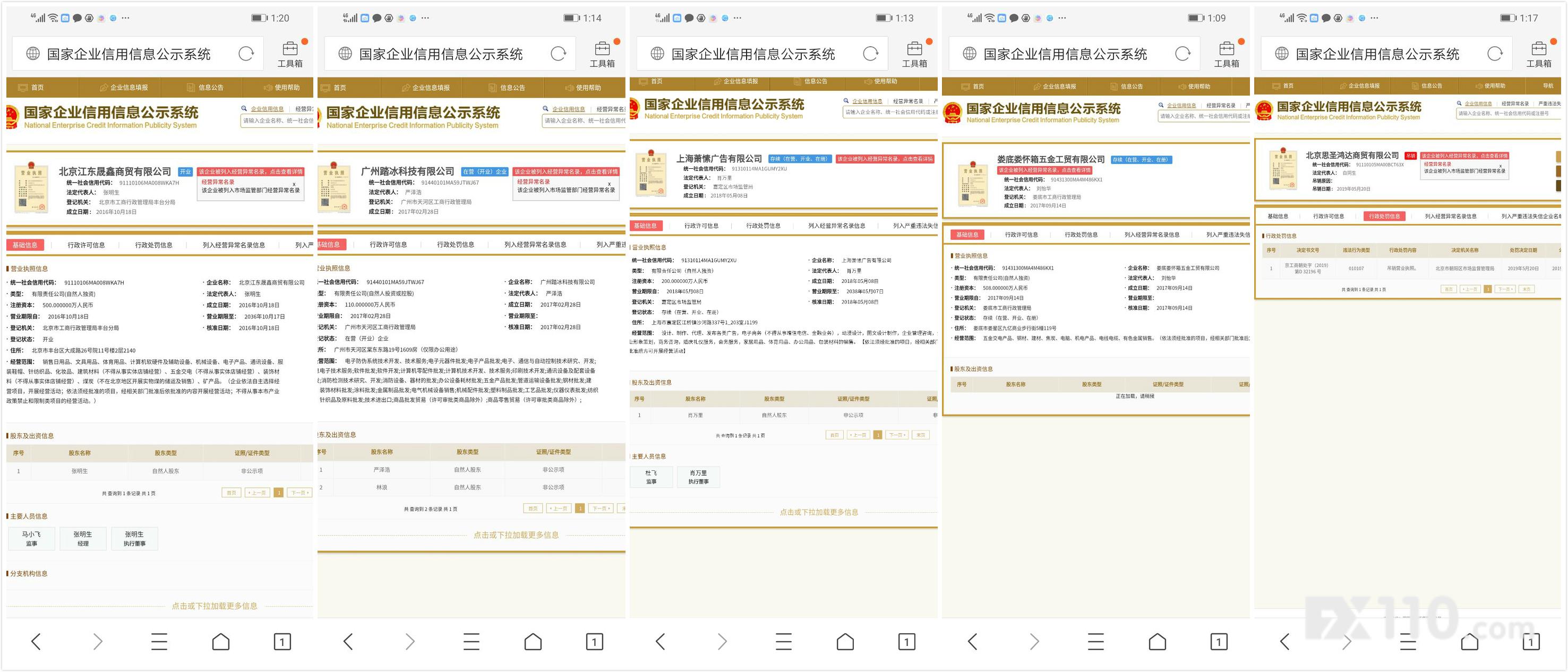Open tab switcher in the 1:09 screen
The width and height of the screenshot is (1568, 672).
click(1219, 642)
